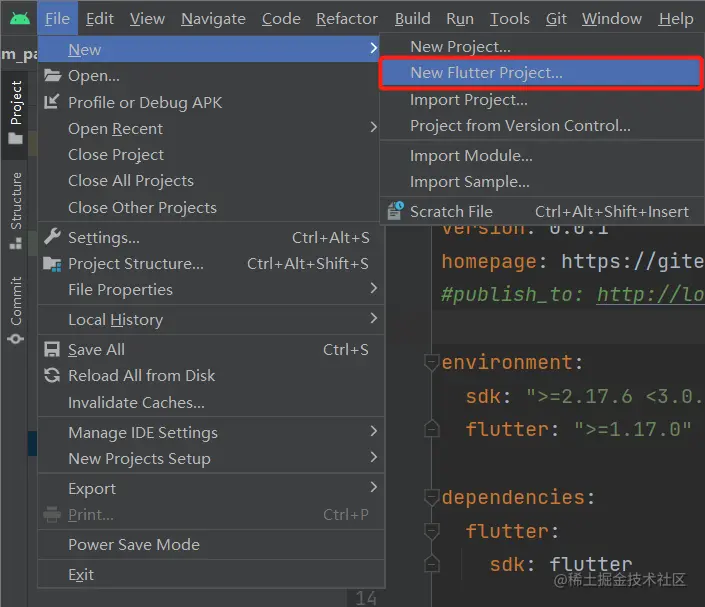Select Import Sample... entry
Viewport: 705px width, 607px height.
(541, 182)
